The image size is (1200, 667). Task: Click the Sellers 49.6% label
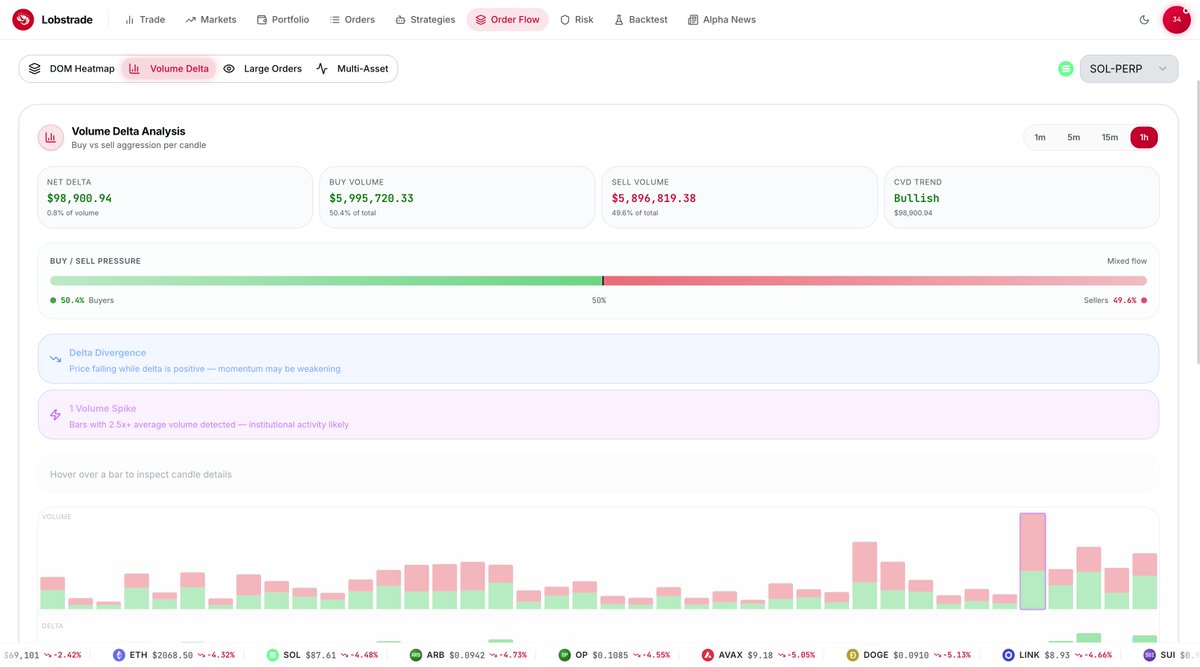[x=1115, y=300]
